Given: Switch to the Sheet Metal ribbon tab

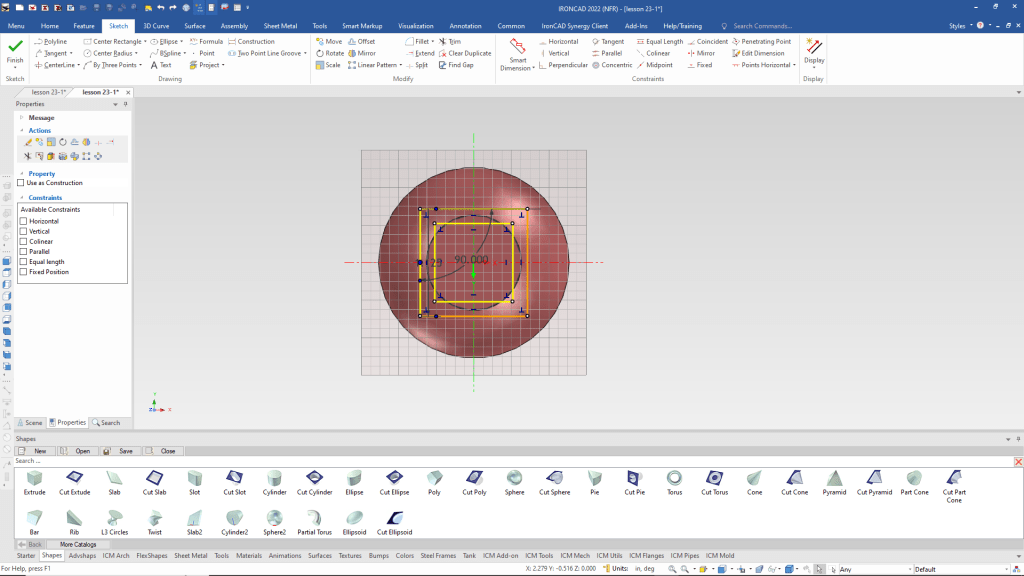Looking at the screenshot, I should coord(280,25).
